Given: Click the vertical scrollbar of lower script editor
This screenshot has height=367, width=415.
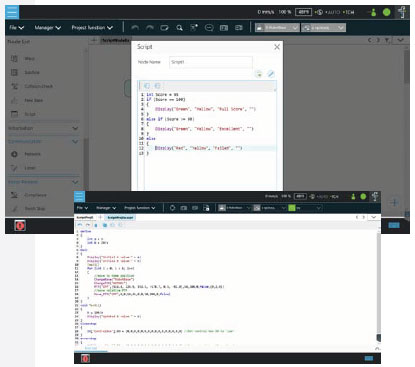Looking at the screenshot, I should pyautogui.click(x=379, y=287).
